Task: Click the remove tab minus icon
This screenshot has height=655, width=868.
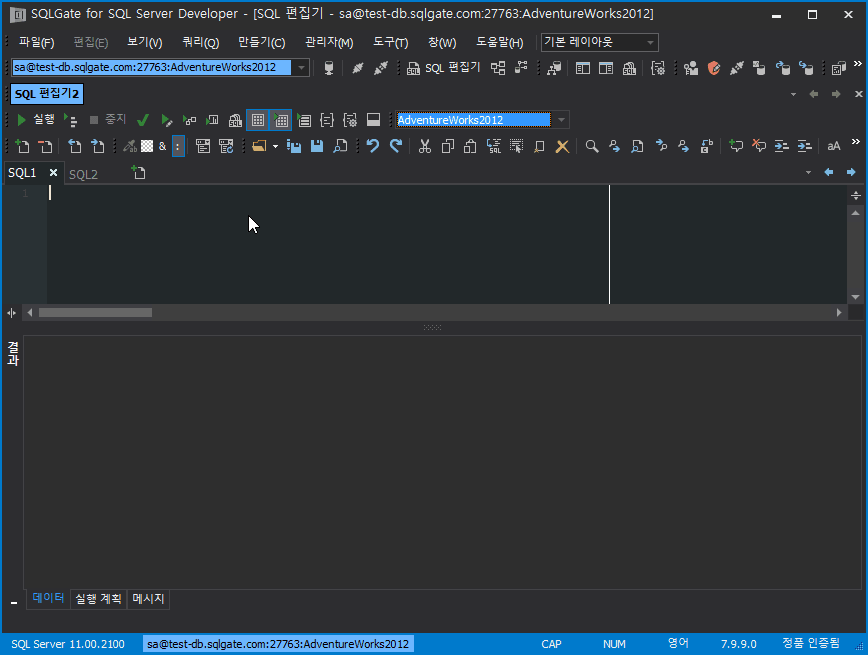Action: tap(45, 146)
